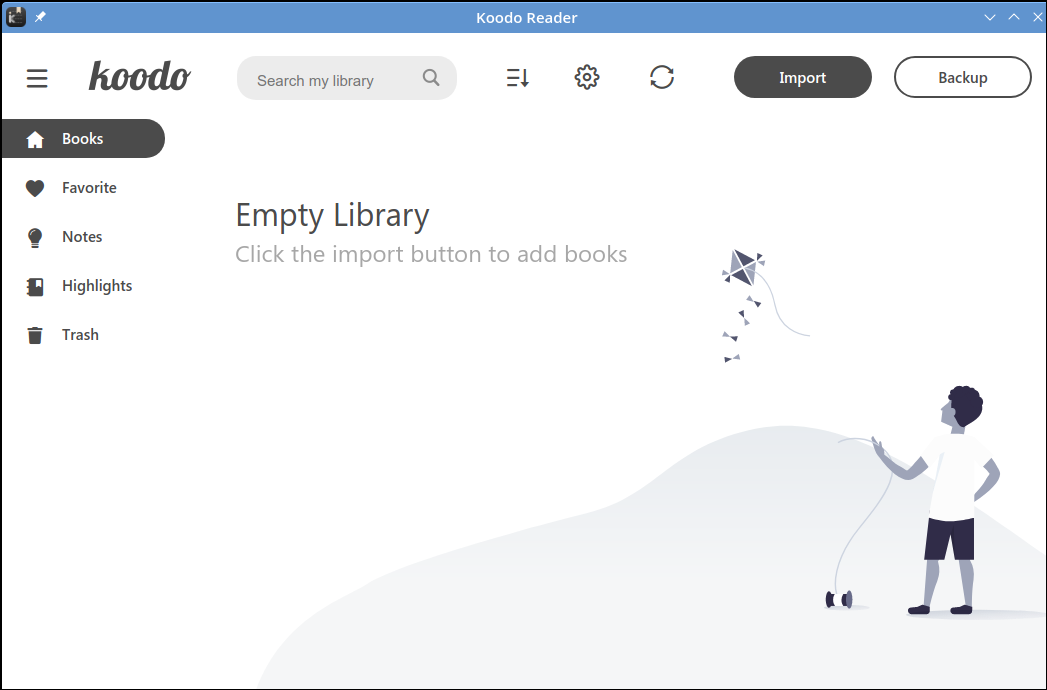Click the Koodo app icon in title bar
The height and width of the screenshot is (690, 1047).
coord(16,17)
